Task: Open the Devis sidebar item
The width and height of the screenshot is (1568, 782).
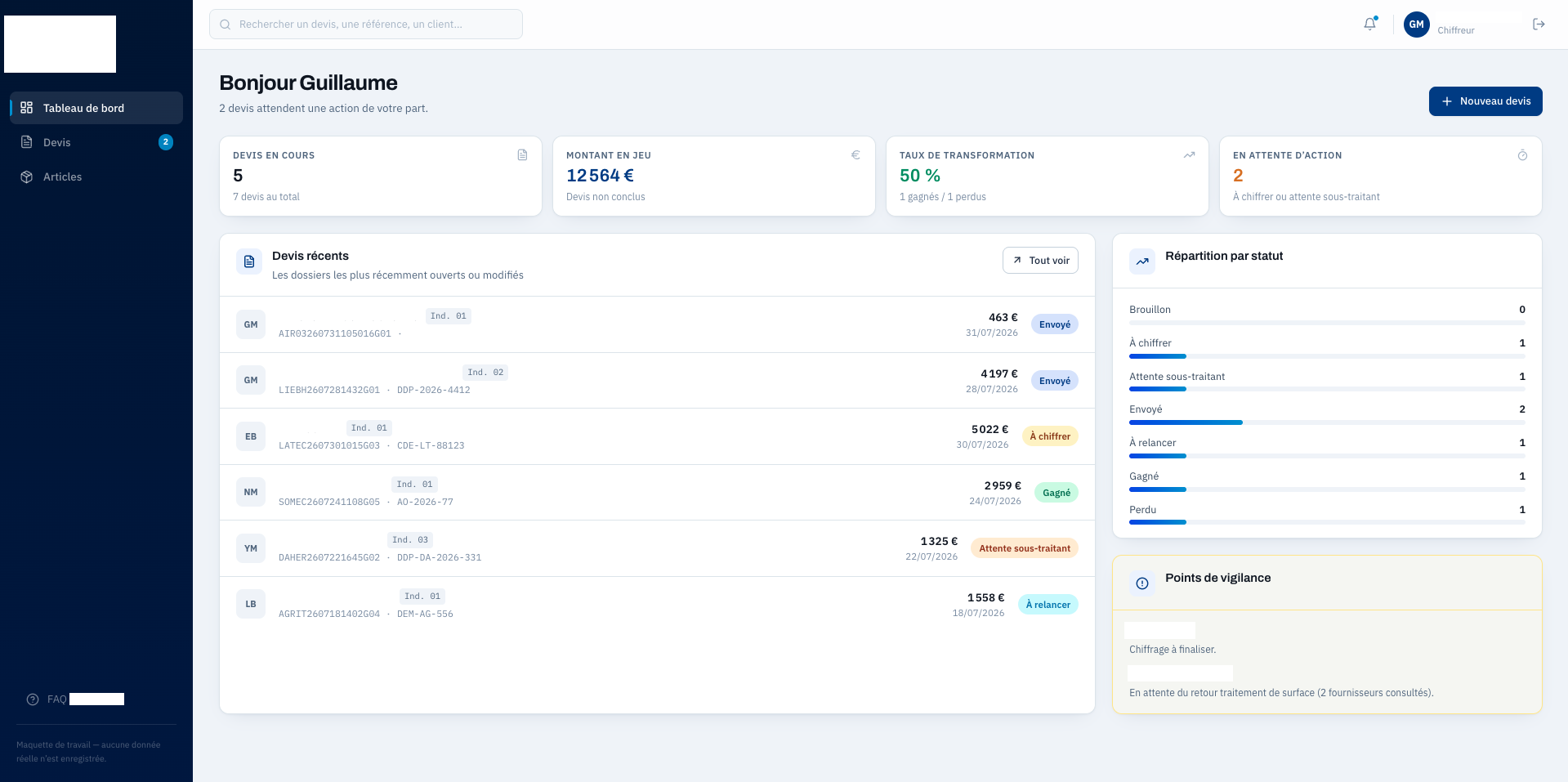Action: pyautogui.click(x=96, y=142)
